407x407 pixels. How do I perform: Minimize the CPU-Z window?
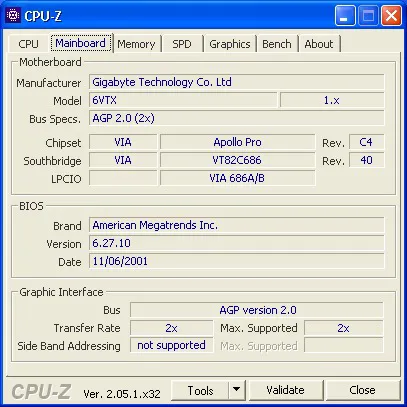point(345,15)
